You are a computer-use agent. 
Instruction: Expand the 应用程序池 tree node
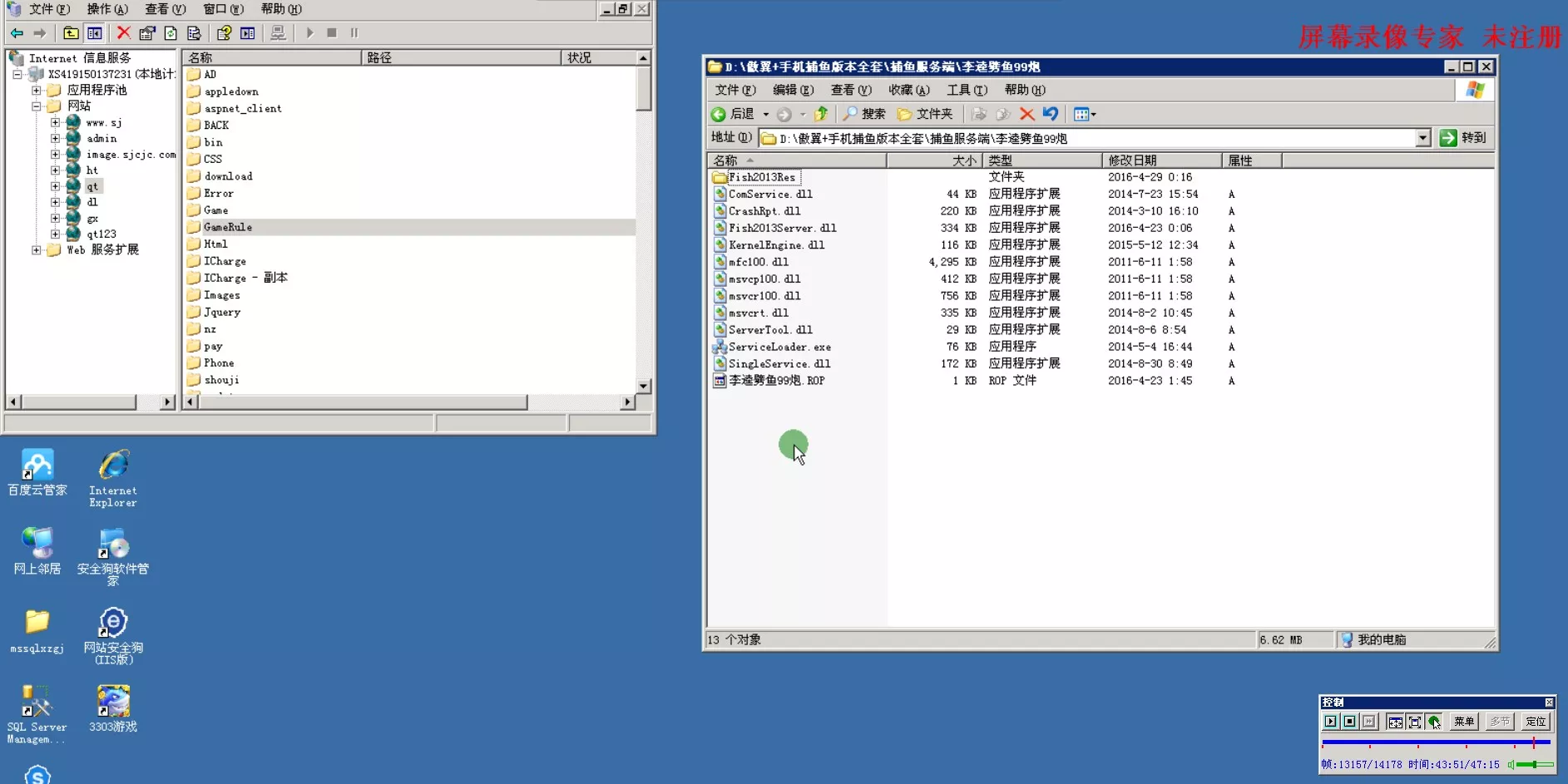tap(36, 90)
